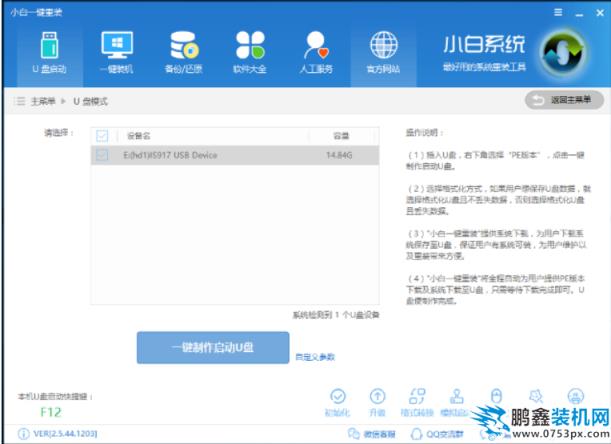Click the 小白系统 round logo icon
Viewport: 611px width, 444px height.
563,53
